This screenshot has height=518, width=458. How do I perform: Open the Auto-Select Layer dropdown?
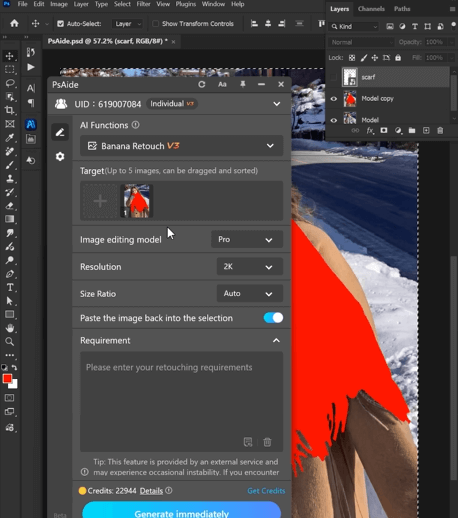128,24
